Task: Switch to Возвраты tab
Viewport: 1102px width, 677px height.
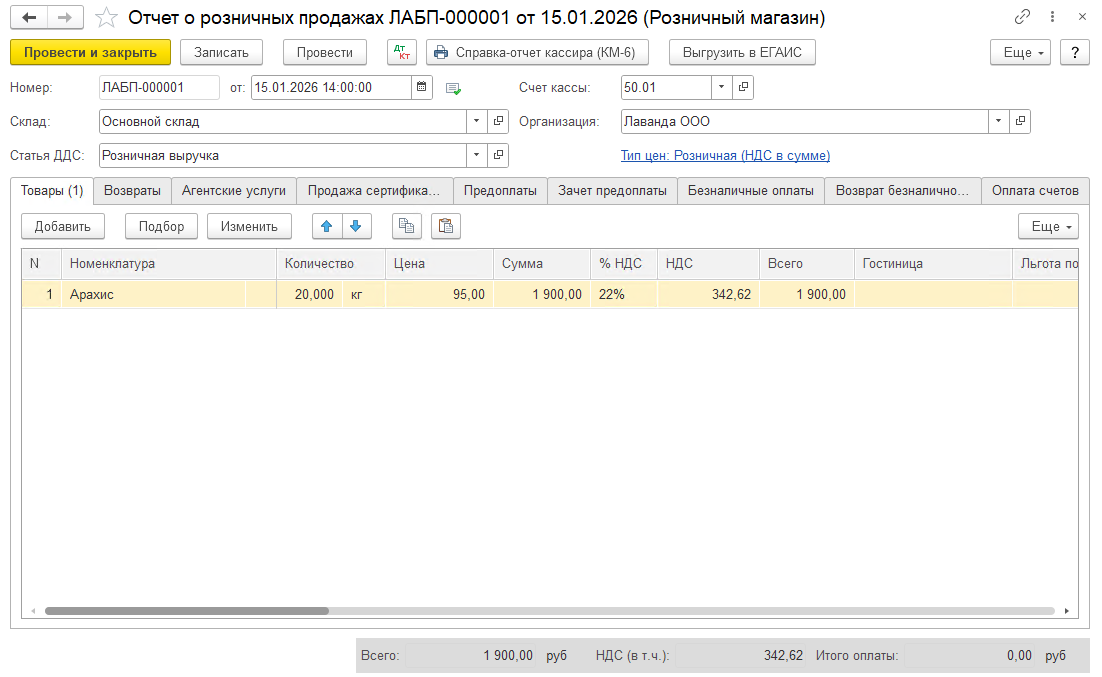Action: [x=132, y=191]
